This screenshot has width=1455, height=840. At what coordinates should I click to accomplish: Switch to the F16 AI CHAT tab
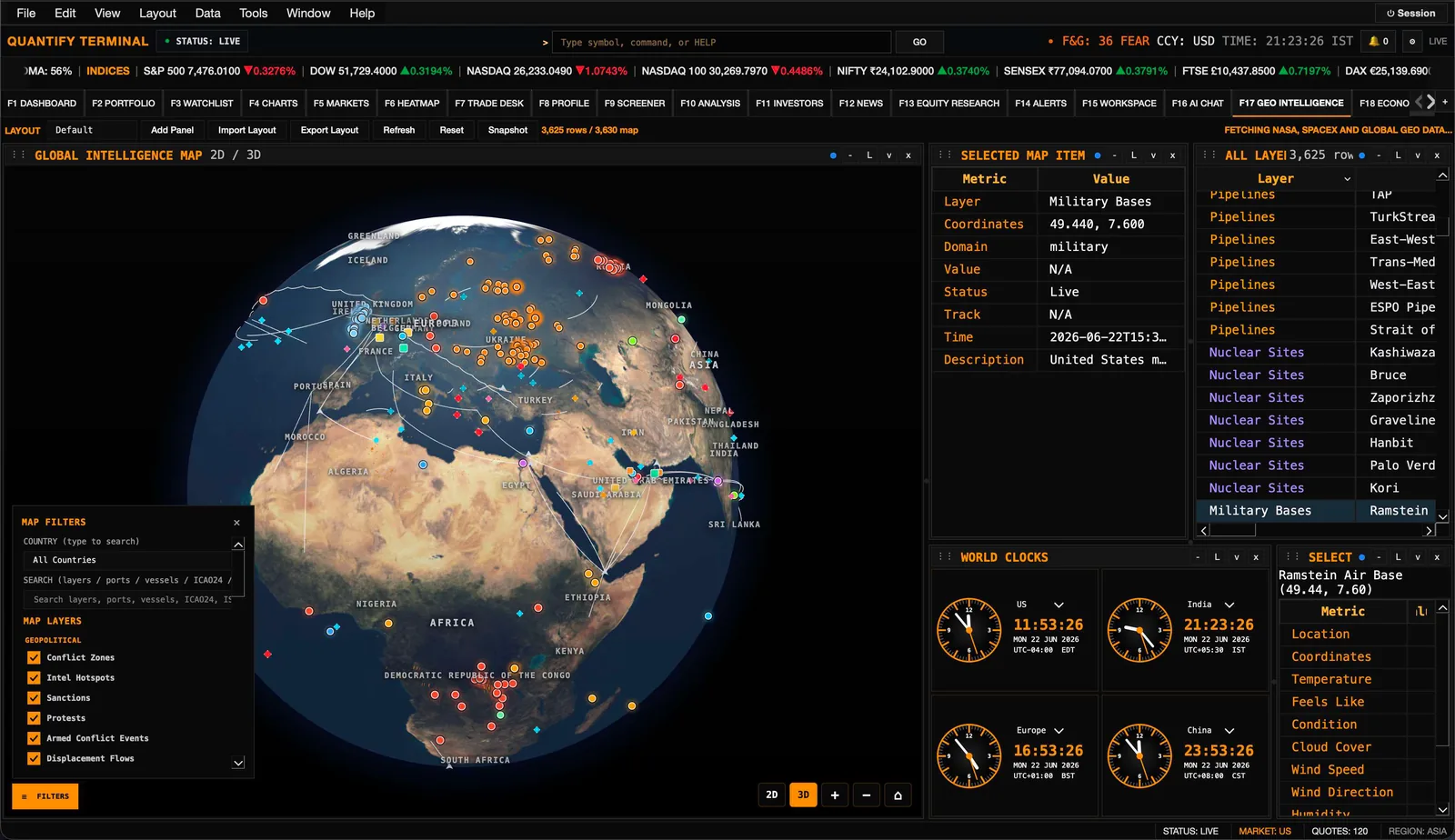[x=1198, y=104]
